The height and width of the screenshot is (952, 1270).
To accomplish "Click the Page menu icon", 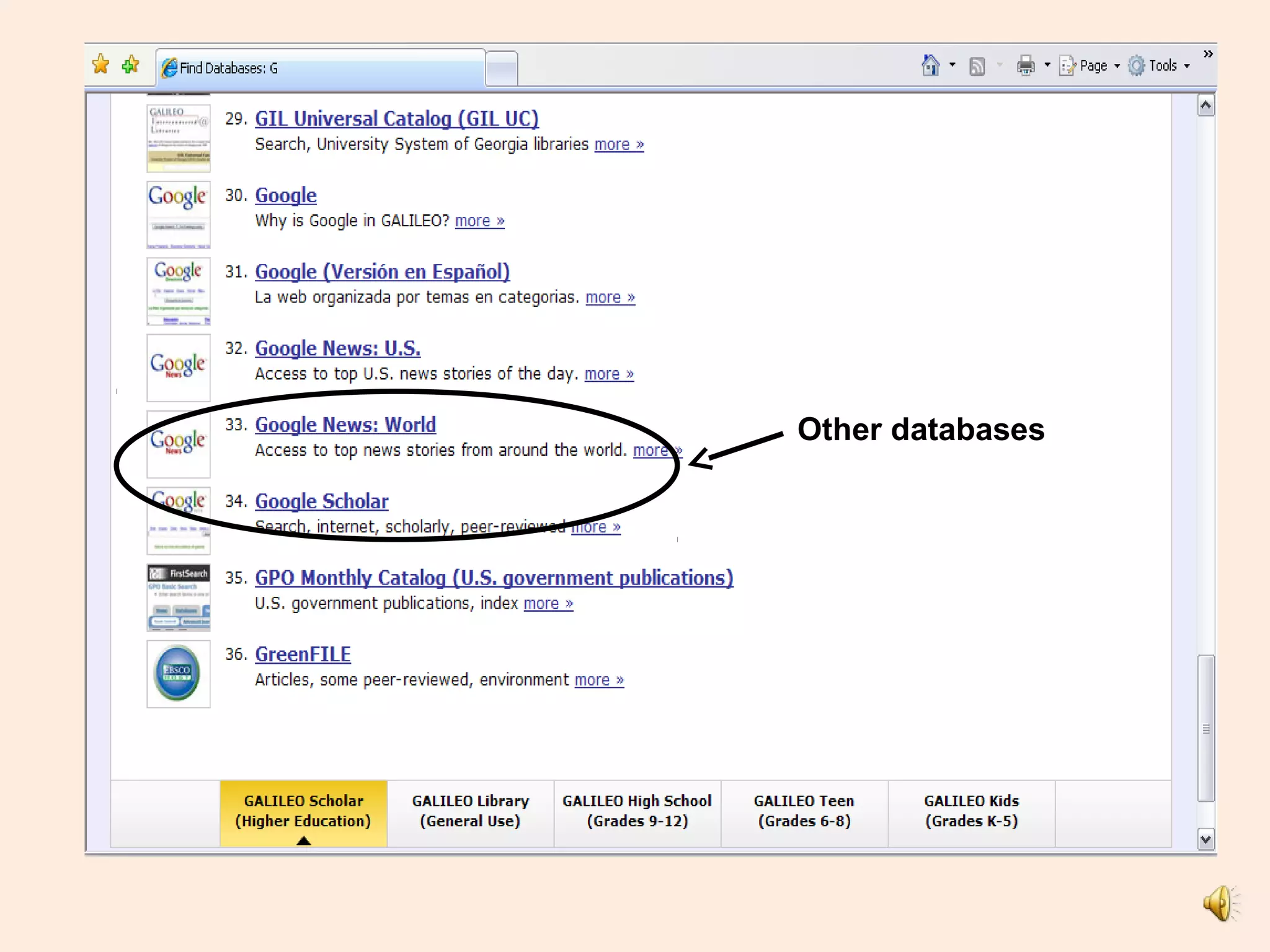I will click(x=1067, y=65).
